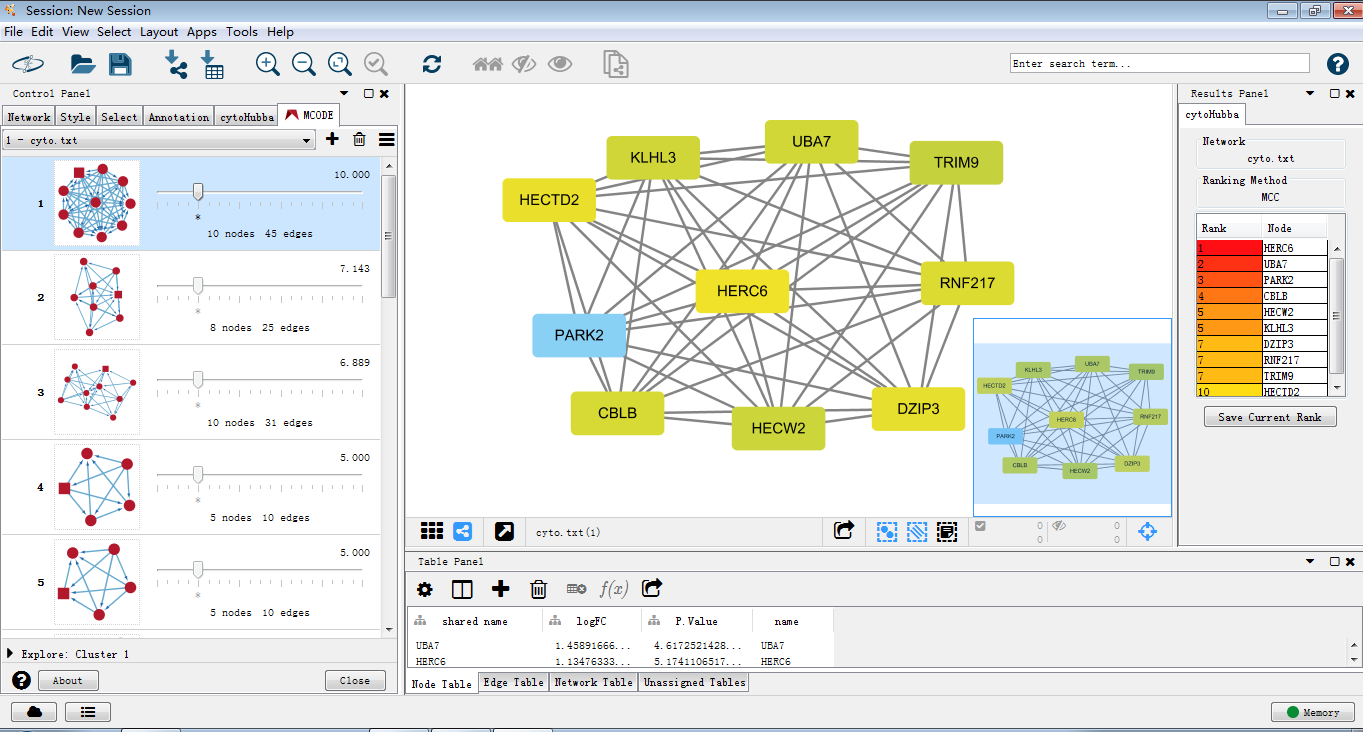The height and width of the screenshot is (732, 1363).
Task: Zoom to selected region icon
Action: coord(376,65)
